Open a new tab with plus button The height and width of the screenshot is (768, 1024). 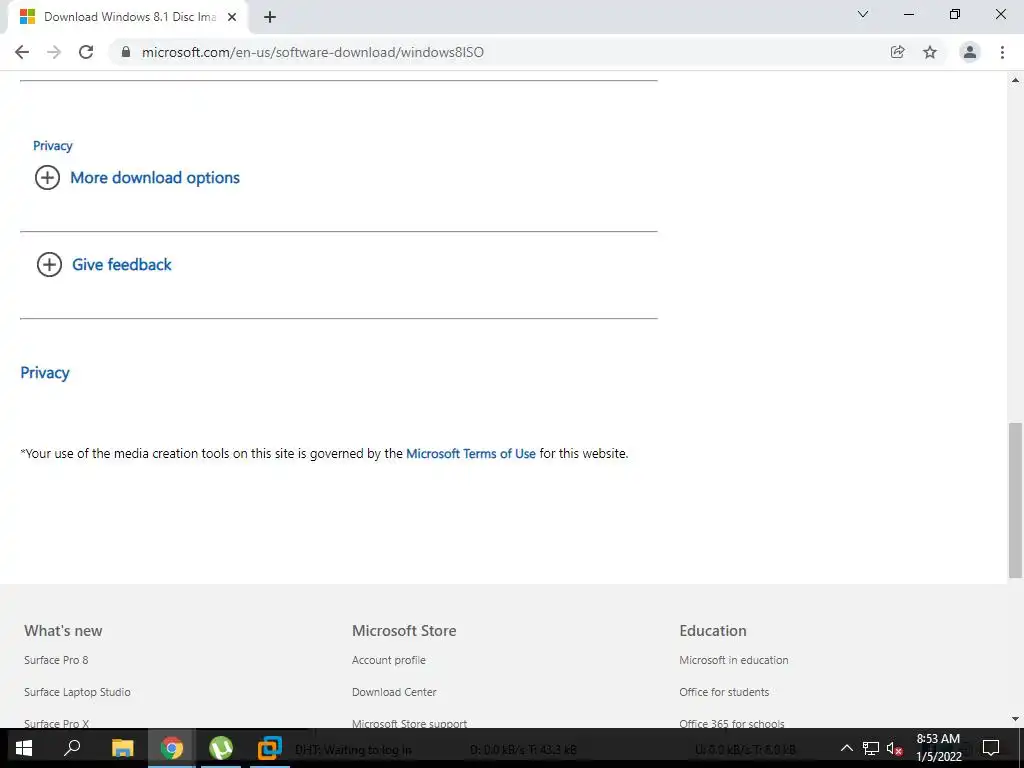tap(270, 17)
